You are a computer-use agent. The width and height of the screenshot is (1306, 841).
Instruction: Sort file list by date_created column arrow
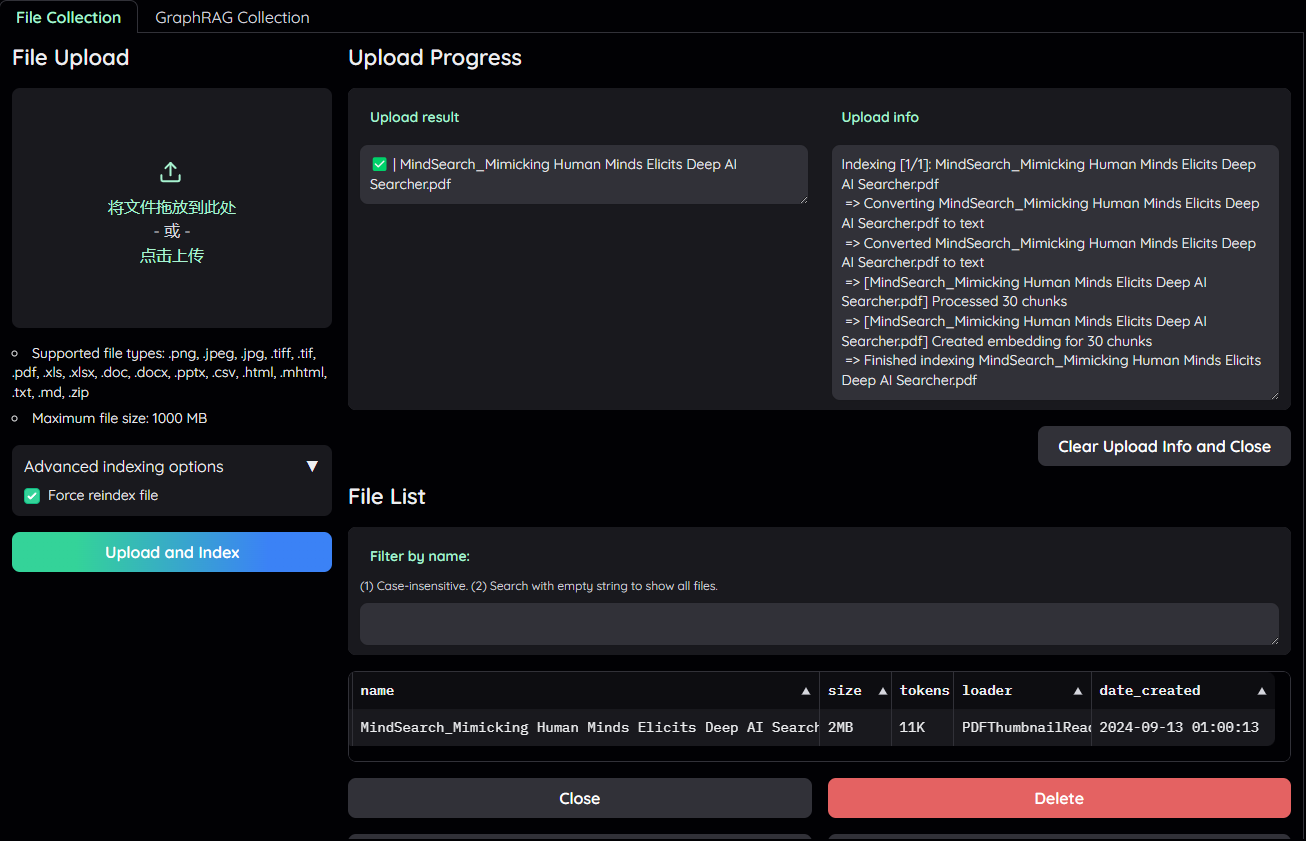(1262, 691)
